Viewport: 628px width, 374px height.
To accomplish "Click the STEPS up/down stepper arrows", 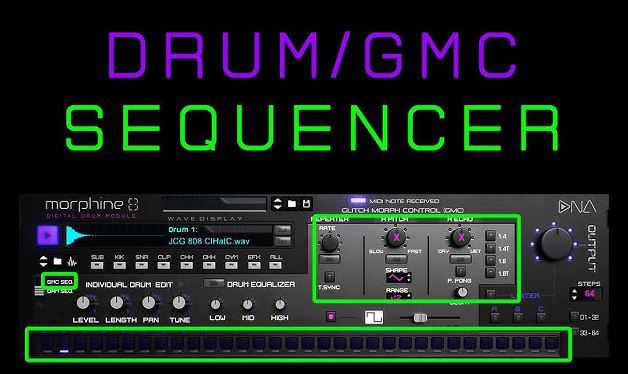I will pos(574,294).
